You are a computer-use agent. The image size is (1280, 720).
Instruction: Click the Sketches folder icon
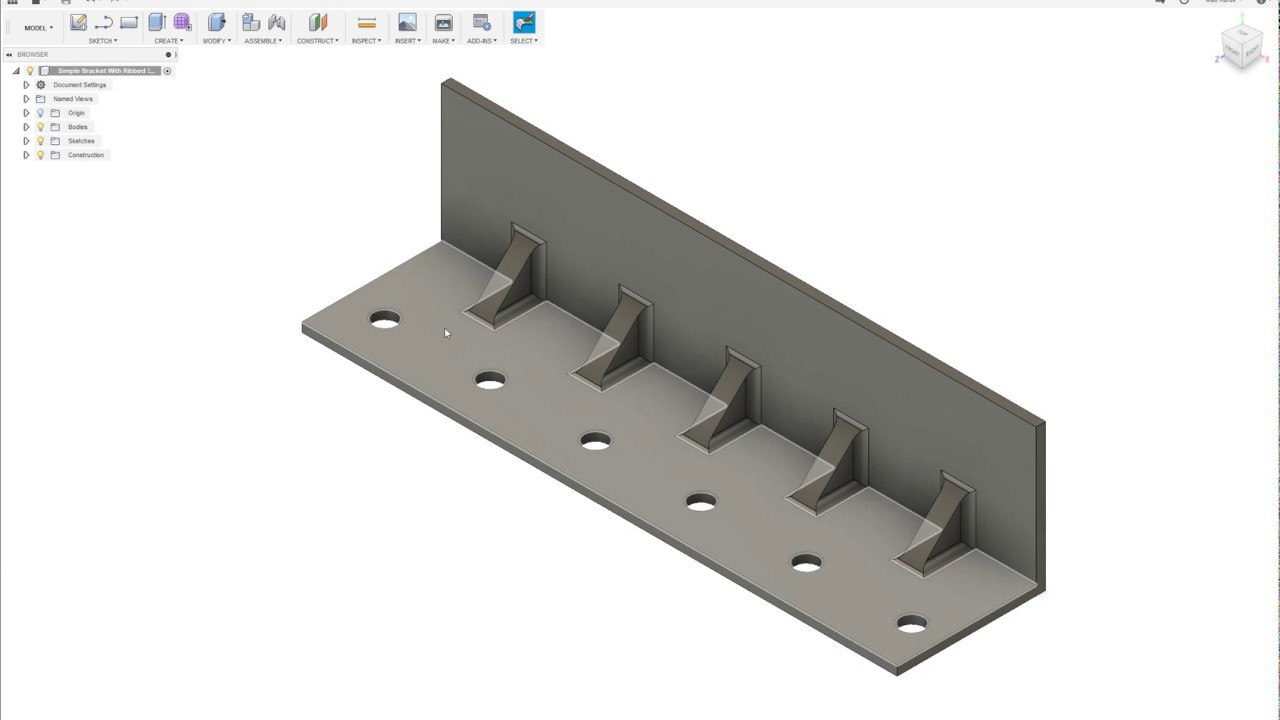(55, 141)
